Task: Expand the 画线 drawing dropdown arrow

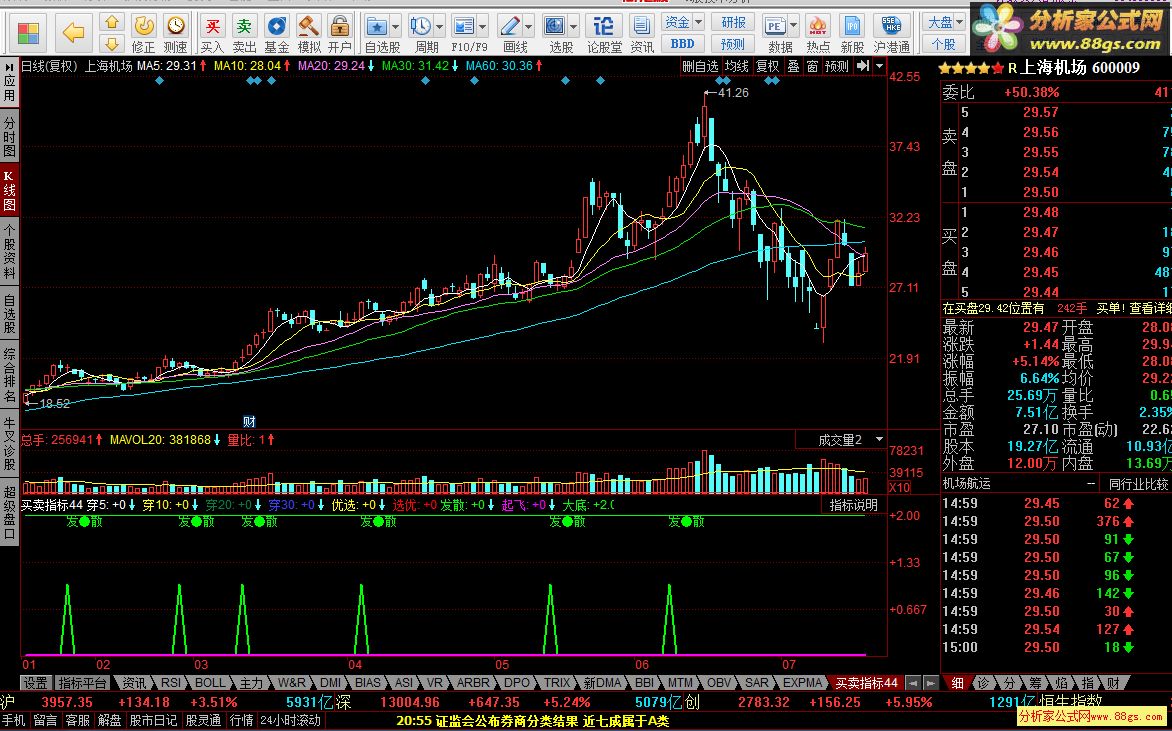Action: [x=528, y=27]
